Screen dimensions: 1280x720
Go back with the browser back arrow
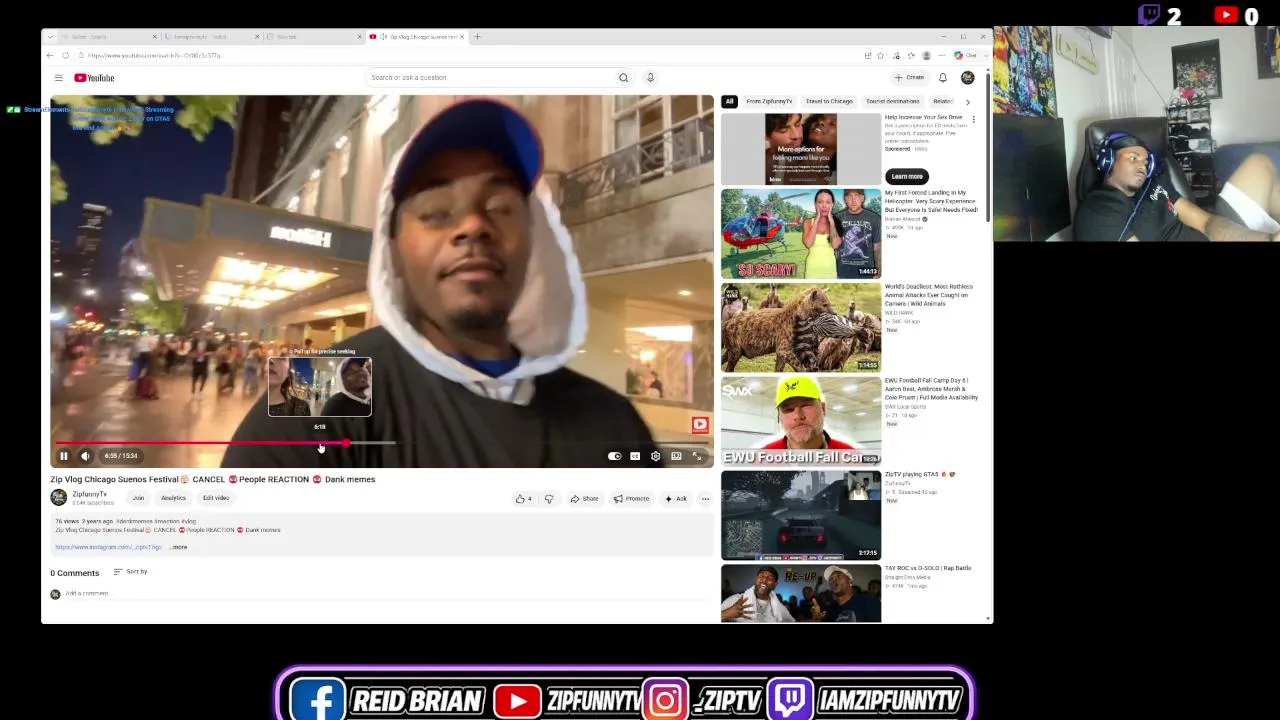click(x=50, y=55)
